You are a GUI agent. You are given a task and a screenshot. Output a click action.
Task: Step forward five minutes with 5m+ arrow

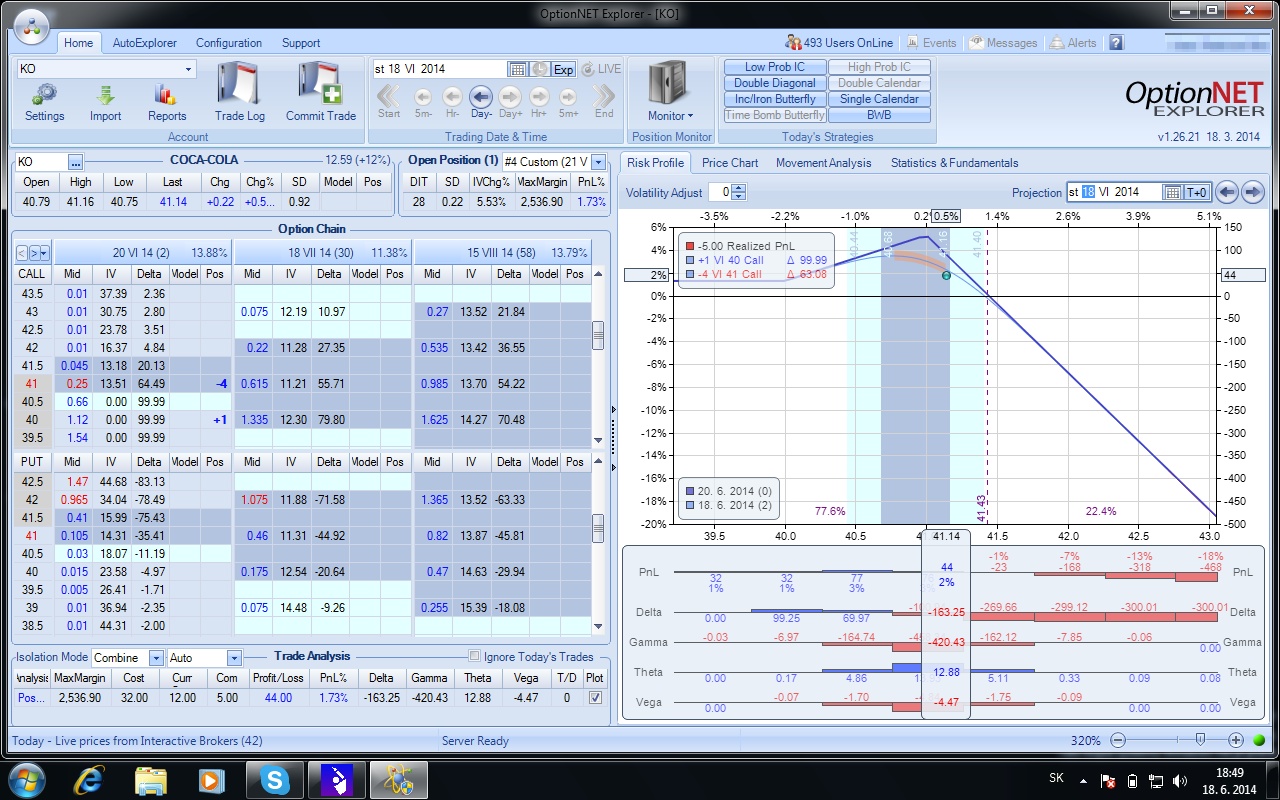point(569,97)
